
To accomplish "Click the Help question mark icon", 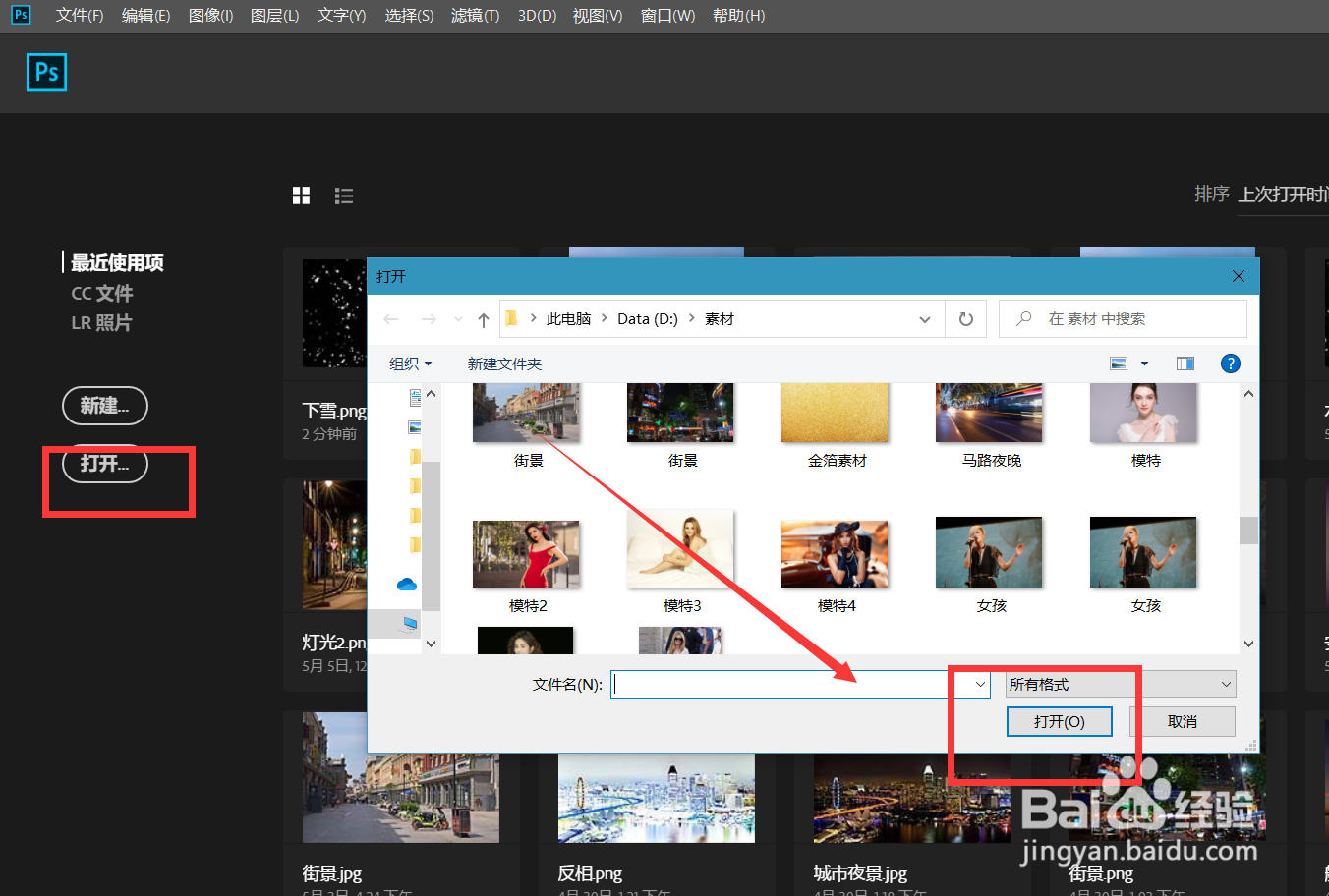I will click(1230, 364).
